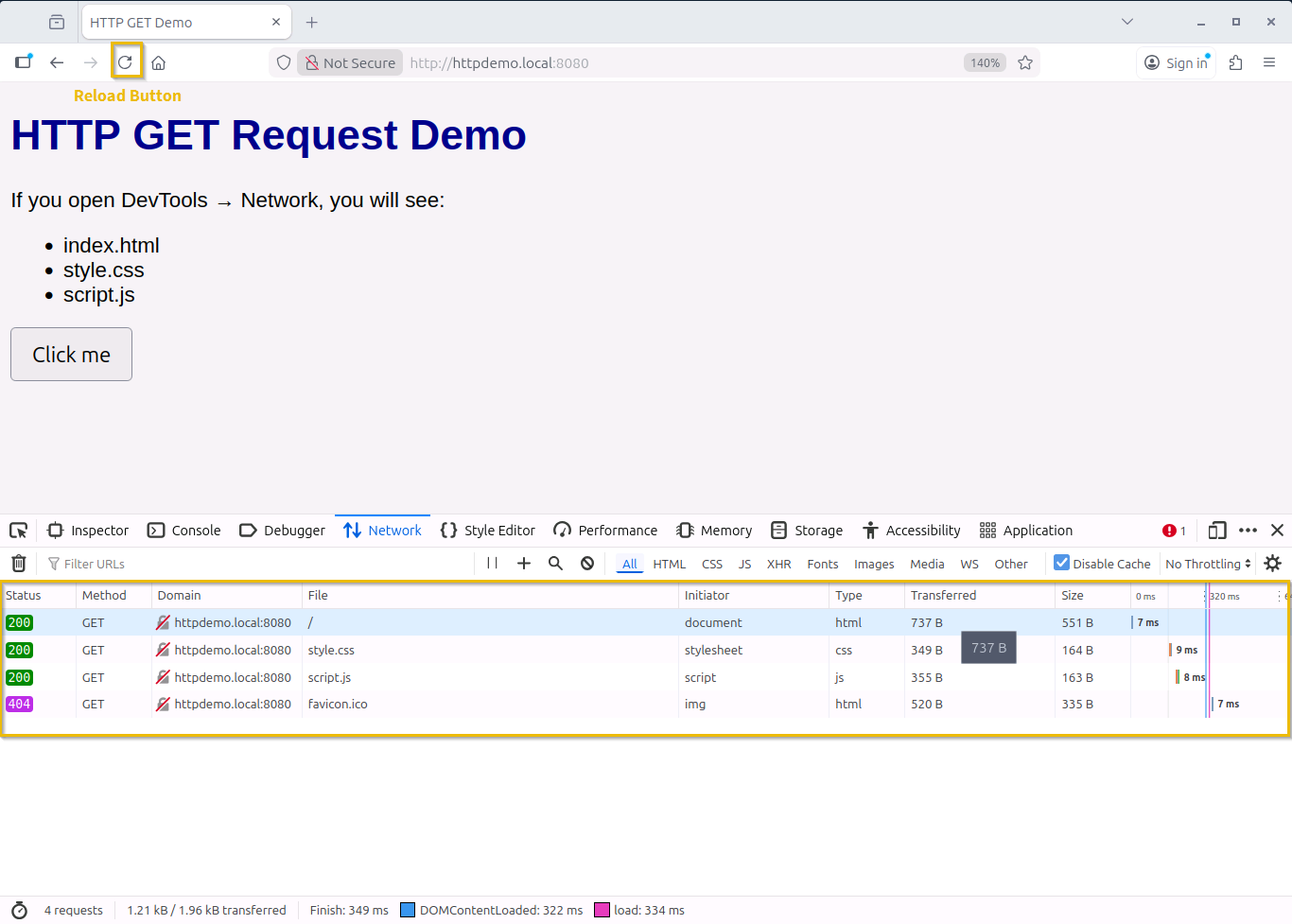Open the browser menu hamburger icon
This screenshot has width=1292, height=924.
click(1269, 61)
